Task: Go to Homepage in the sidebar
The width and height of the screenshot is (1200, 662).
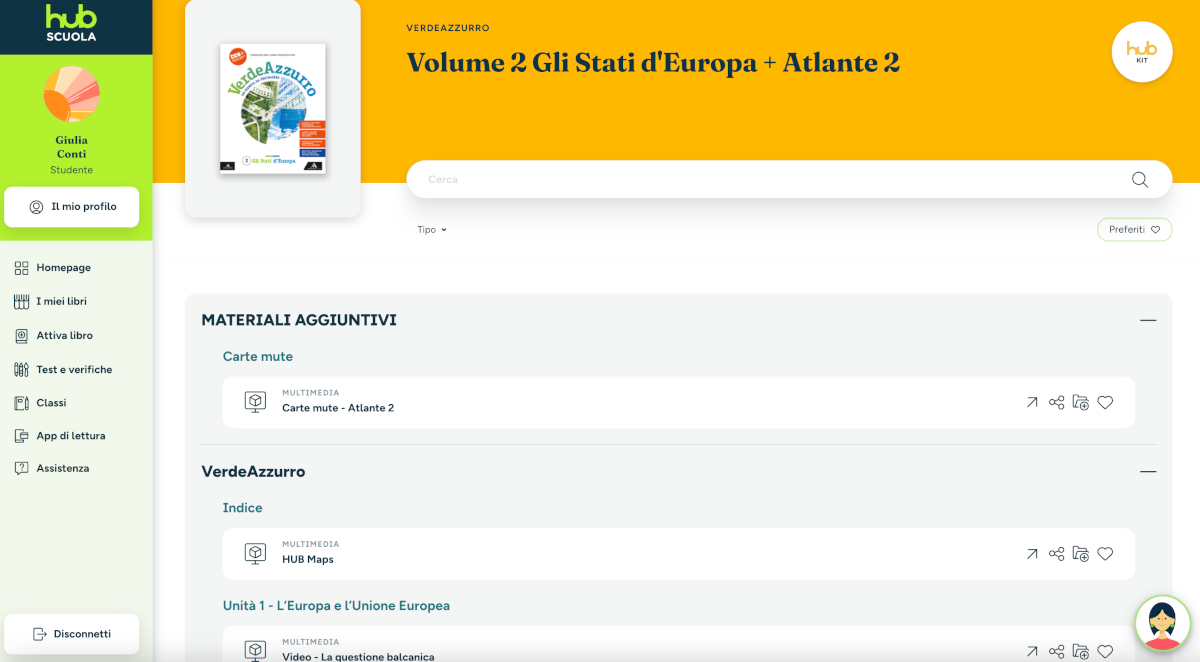Action: coord(63,268)
